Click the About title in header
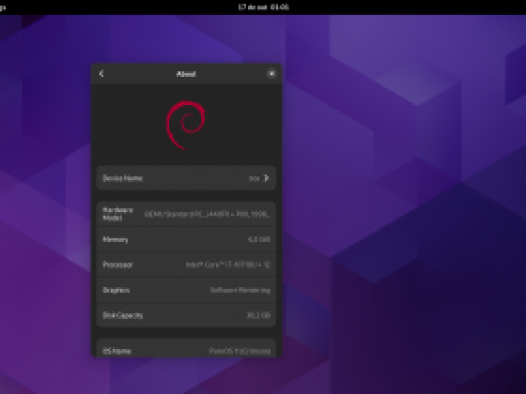The width and height of the screenshot is (526, 394). coord(186,74)
